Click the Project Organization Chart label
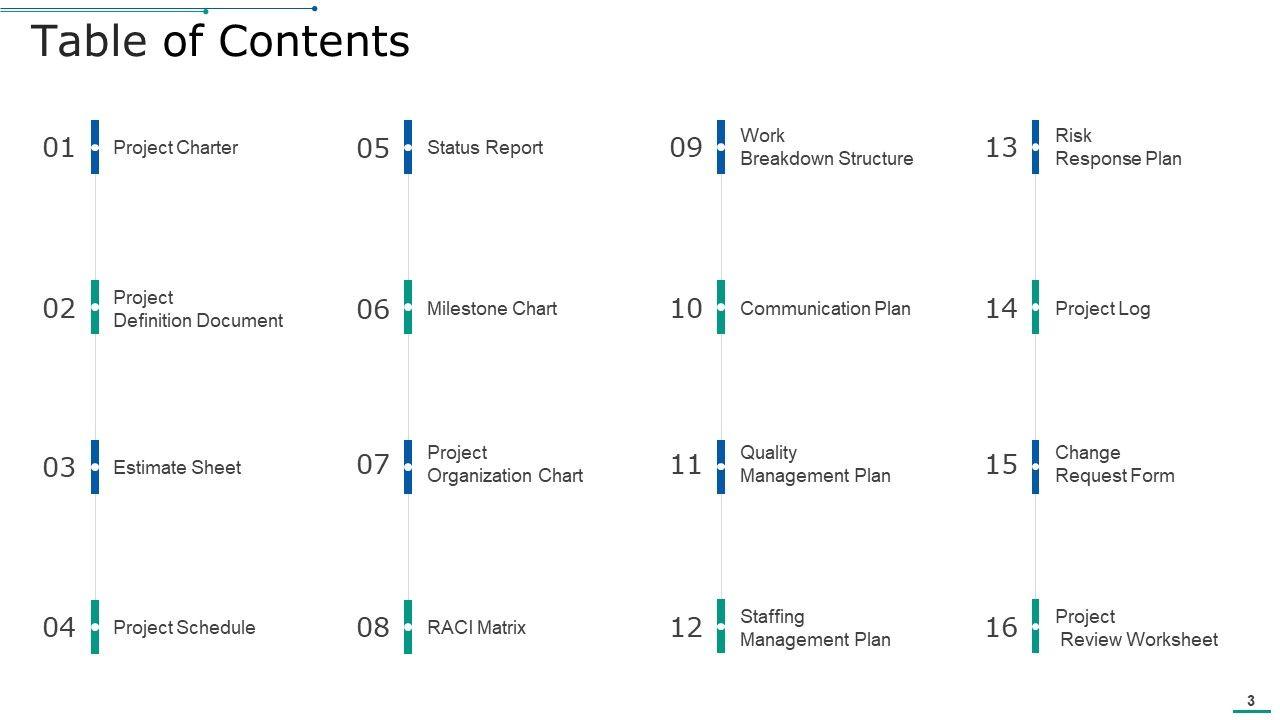Screen dimensions: 1280x720 [504, 465]
